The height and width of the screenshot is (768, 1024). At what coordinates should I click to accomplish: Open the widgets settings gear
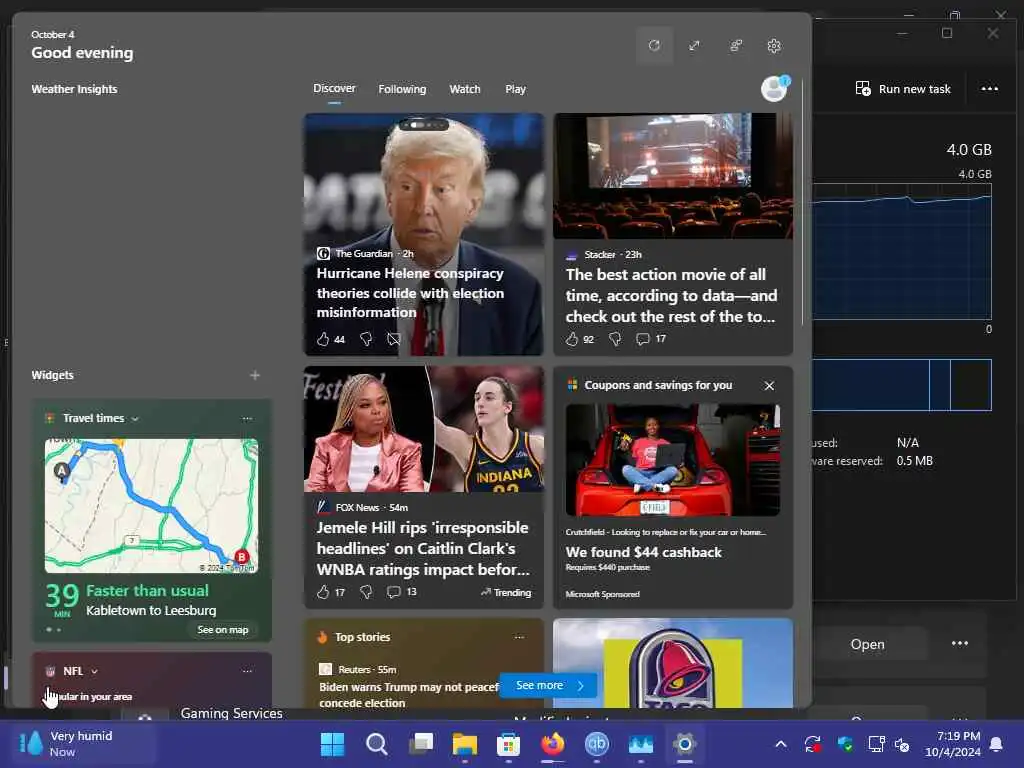(775, 46)
